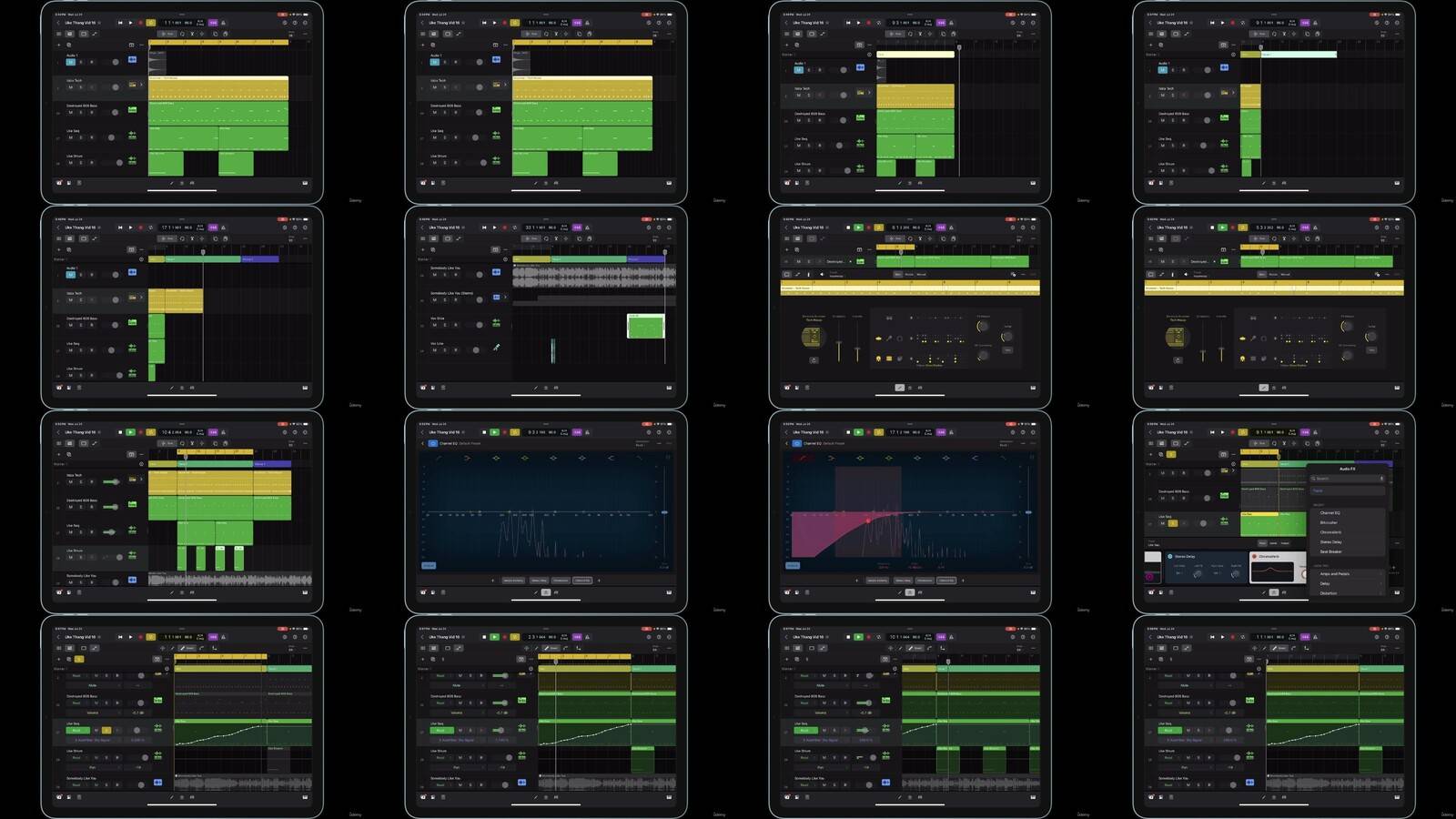Expand the Amps and Pedals category, row 3 col 4 iPad

[x=1348, y=574]
